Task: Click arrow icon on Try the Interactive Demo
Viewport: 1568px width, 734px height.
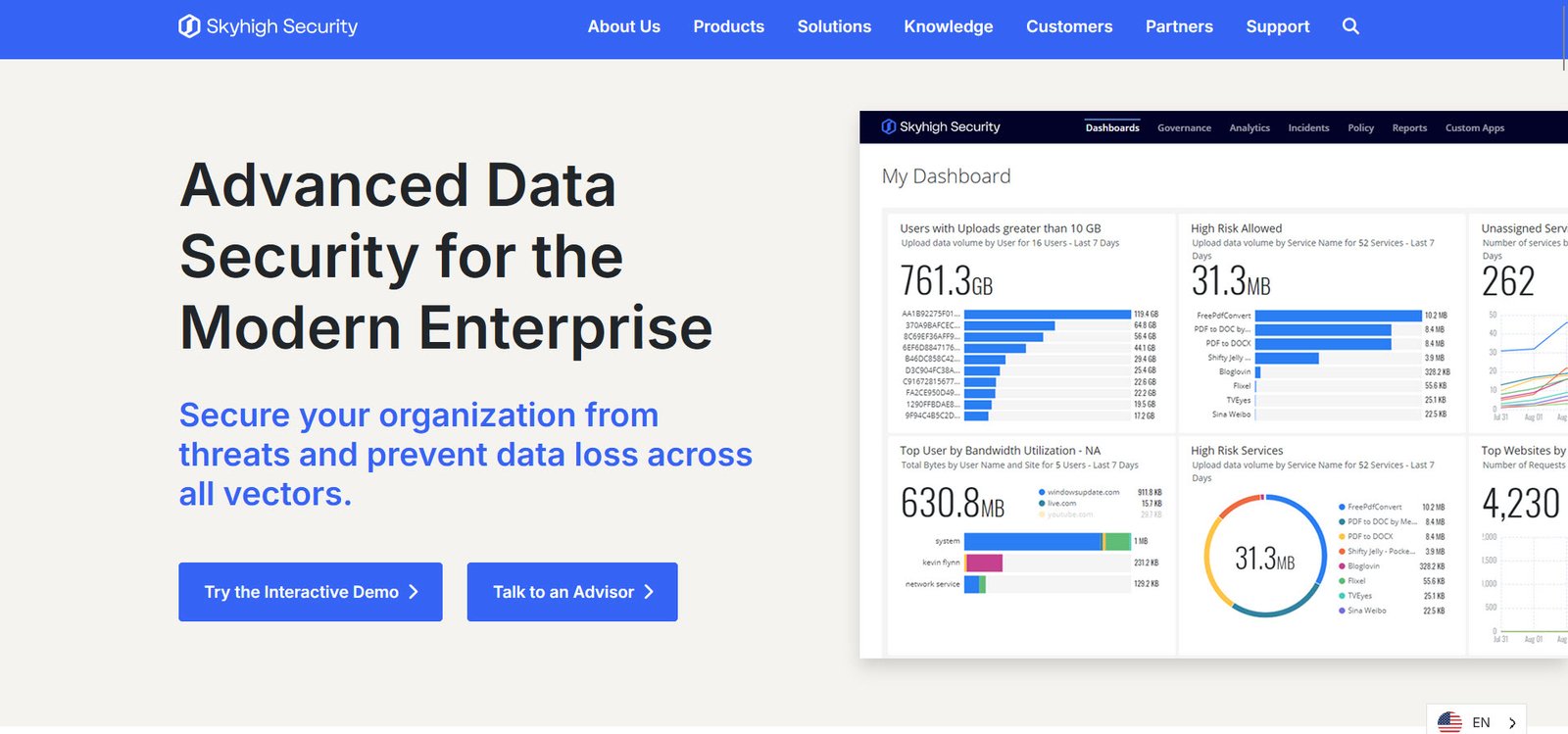Action: point(414,592)
